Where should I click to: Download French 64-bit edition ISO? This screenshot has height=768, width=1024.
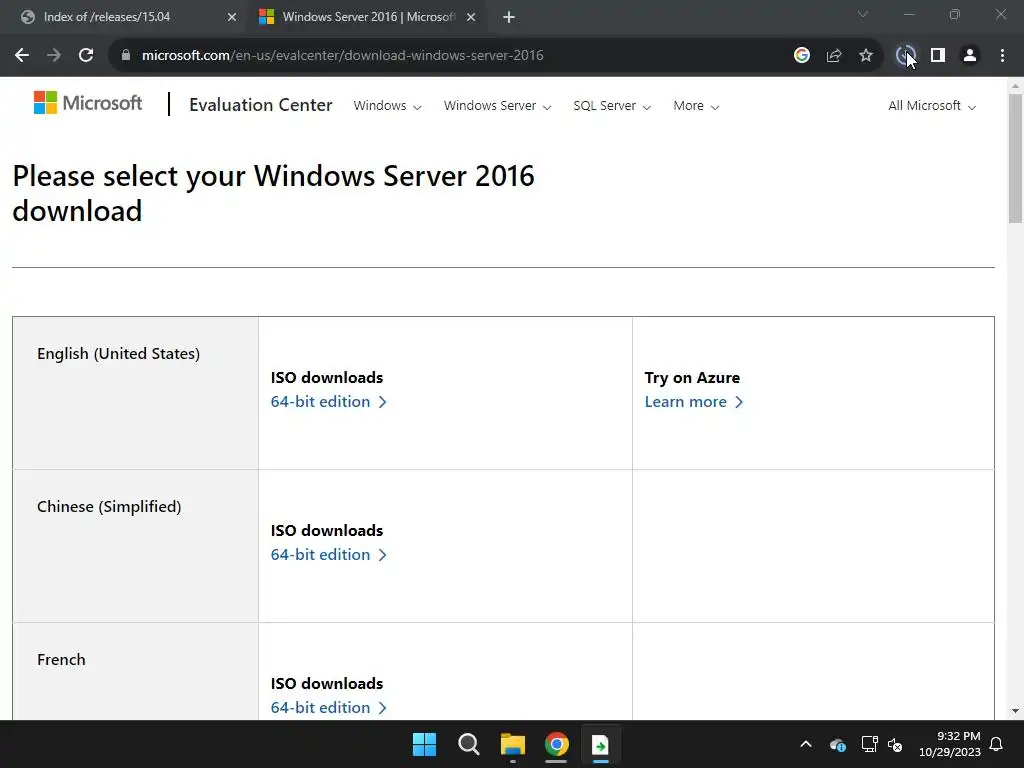328,707
